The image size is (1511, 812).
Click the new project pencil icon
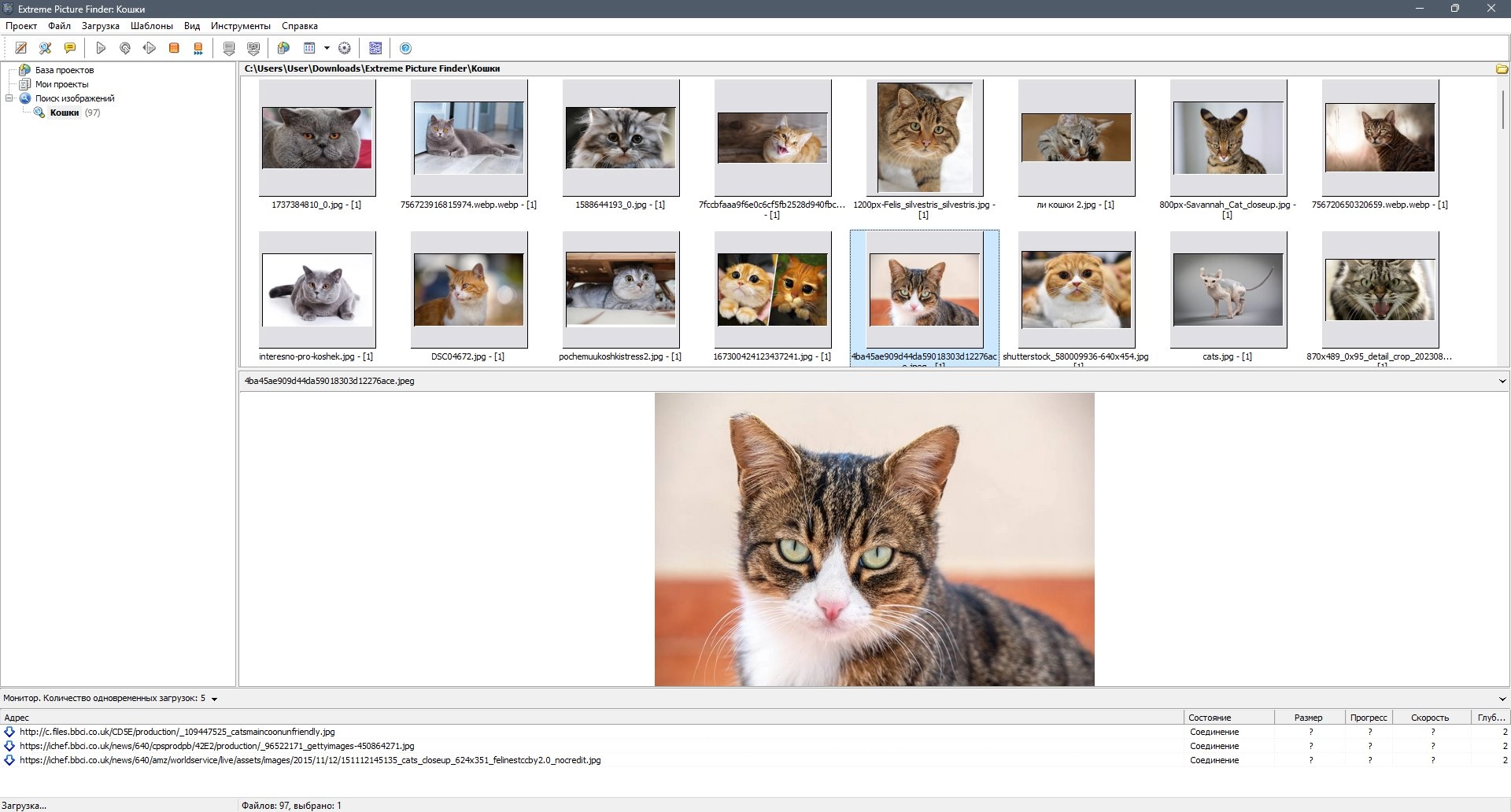(21, 48)
